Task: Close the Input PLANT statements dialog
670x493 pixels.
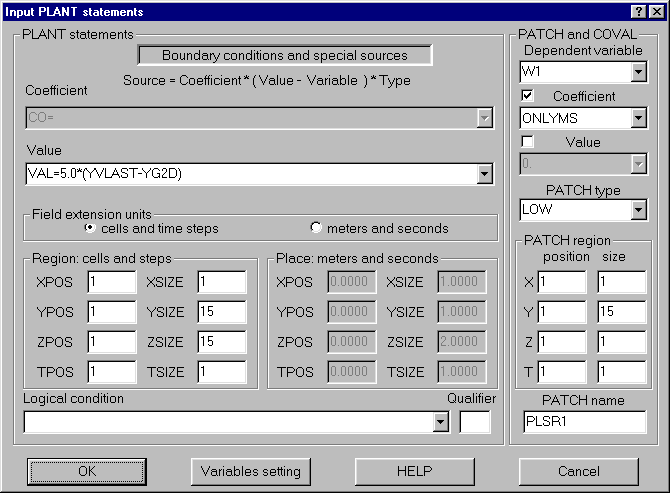Action: tap(656, 12)
